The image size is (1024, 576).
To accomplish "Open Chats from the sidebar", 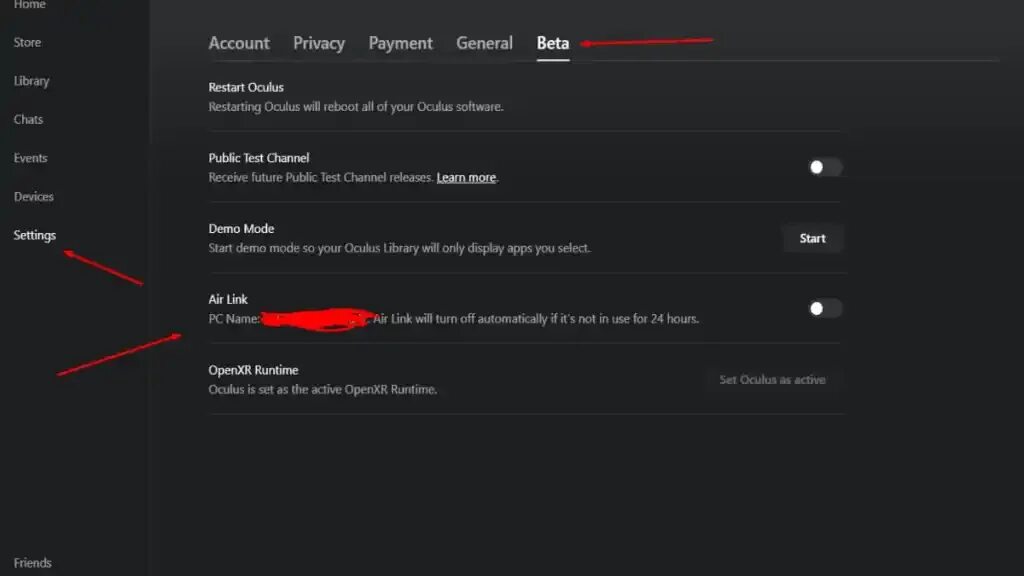I will pos(28,119).
